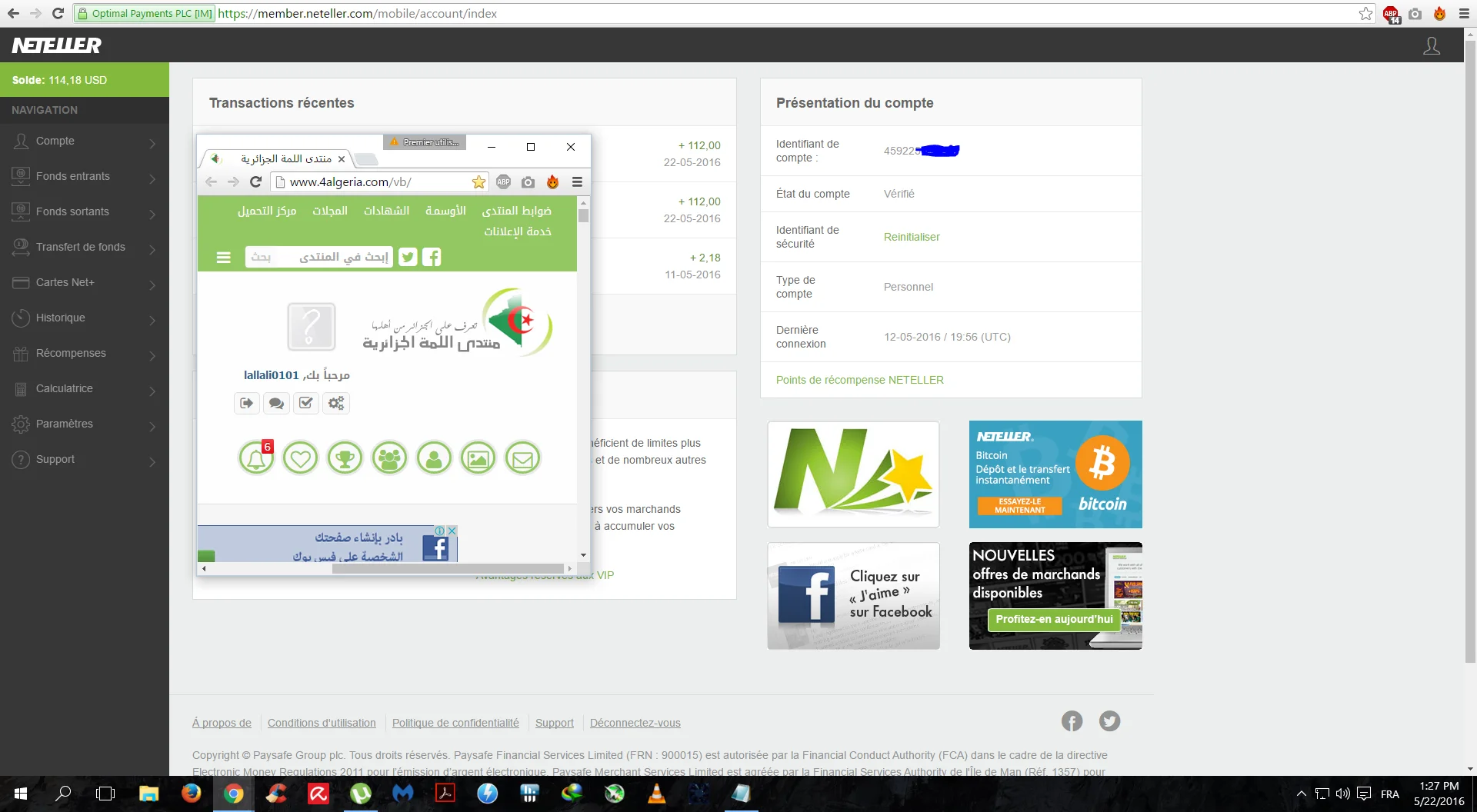Click the Reinitialiser security ID link
Screen dimensions: 1477x812
point(912,237)
